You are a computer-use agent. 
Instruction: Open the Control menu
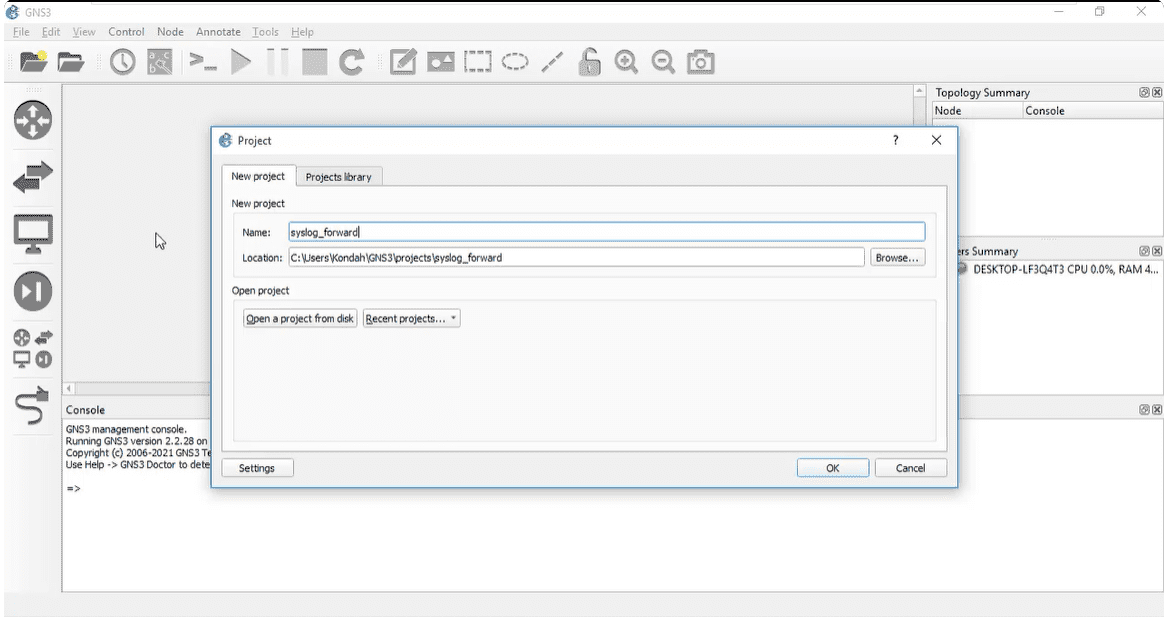click(x=126, y=32)
